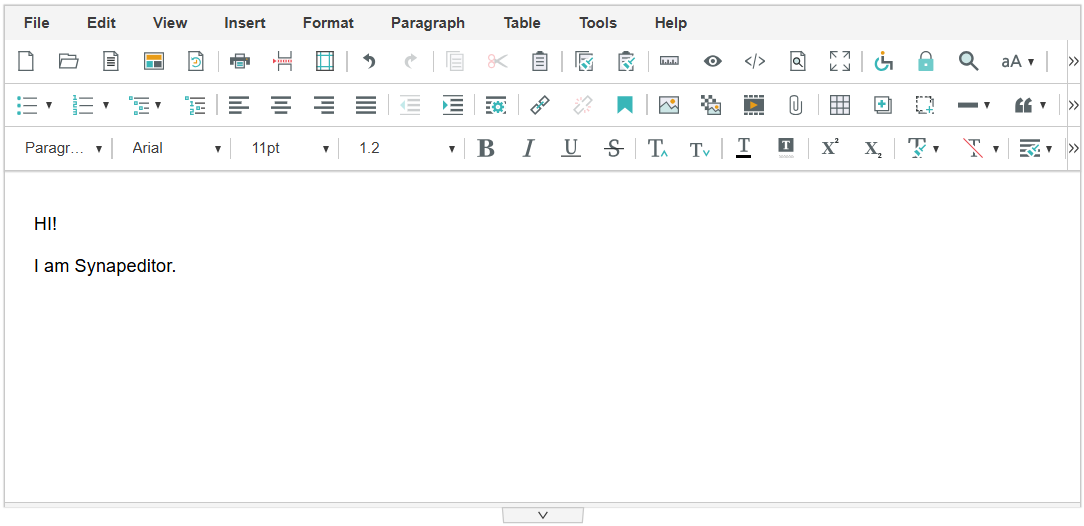Open the 1.2 line height dropdown

[406, 148]
